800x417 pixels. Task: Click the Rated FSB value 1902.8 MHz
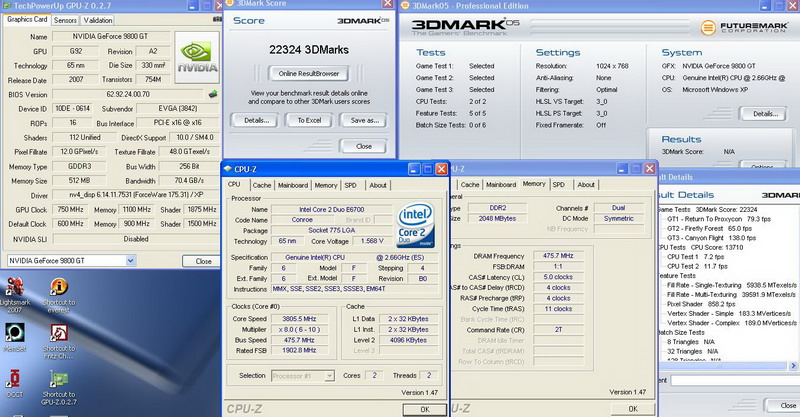coord(299,350)
